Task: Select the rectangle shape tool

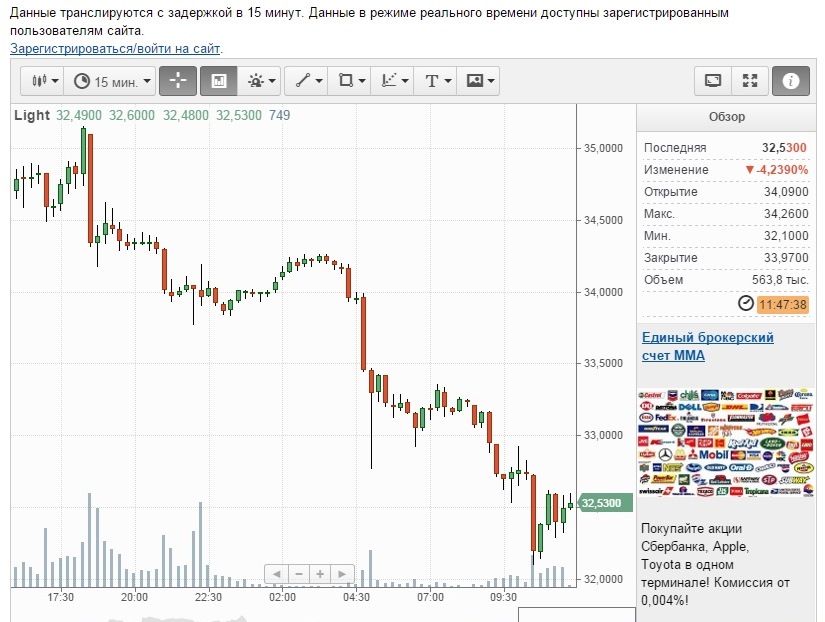Action: pos(351,81)
